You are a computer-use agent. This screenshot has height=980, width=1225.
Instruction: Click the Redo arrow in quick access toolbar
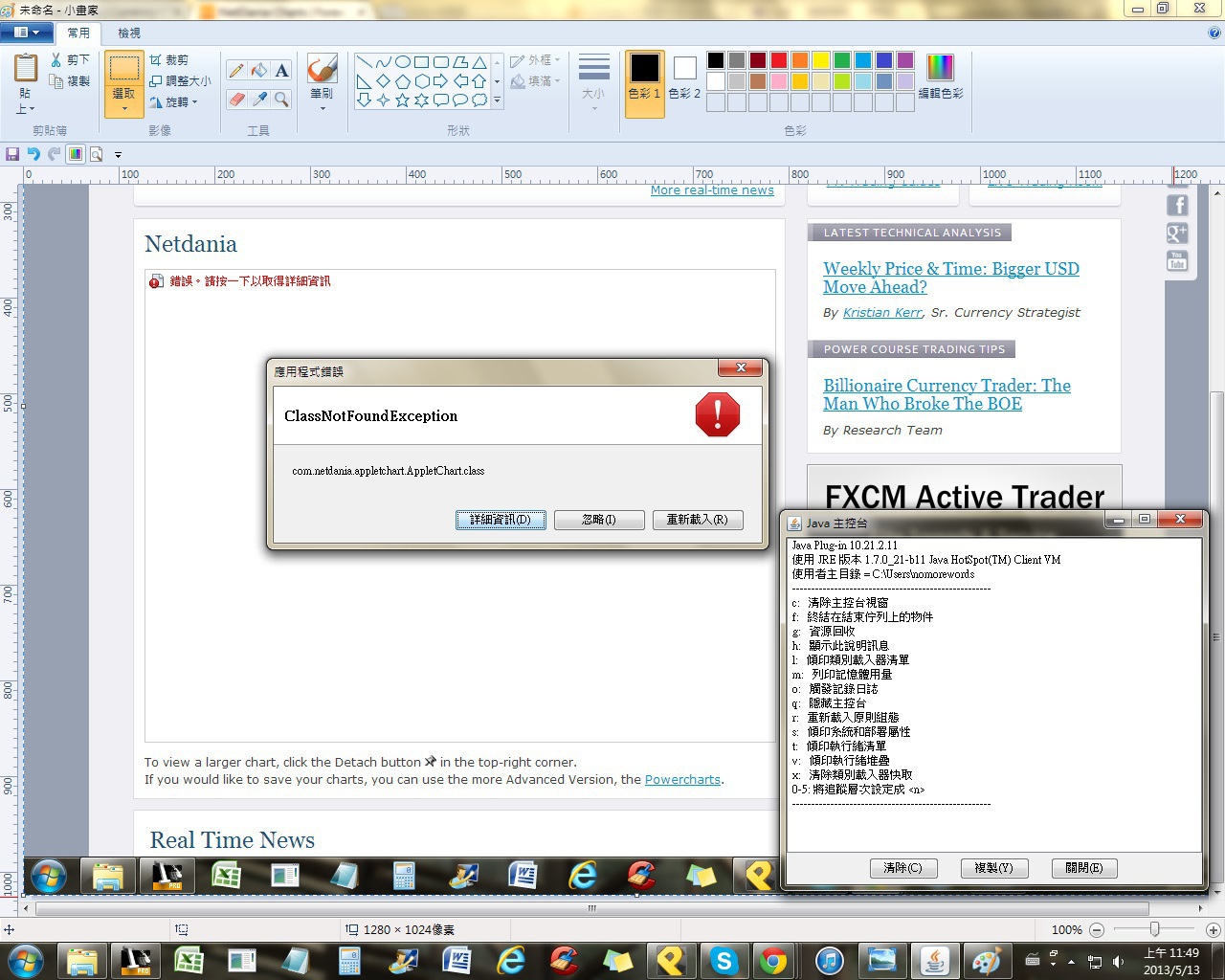[x=55, y=154]
